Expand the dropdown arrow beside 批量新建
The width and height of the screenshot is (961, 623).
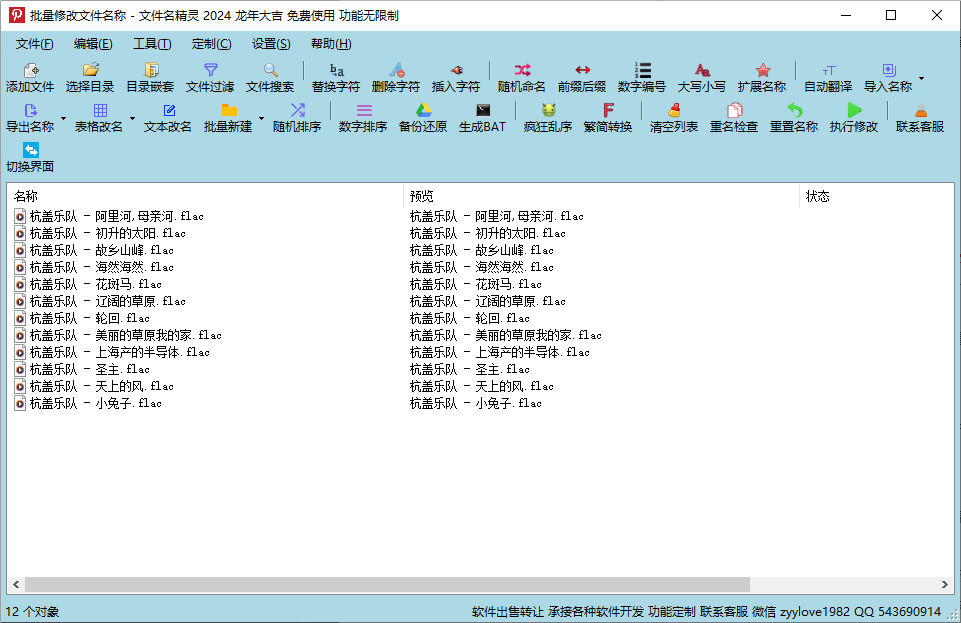pyautogui.click(x=261, y=118)
